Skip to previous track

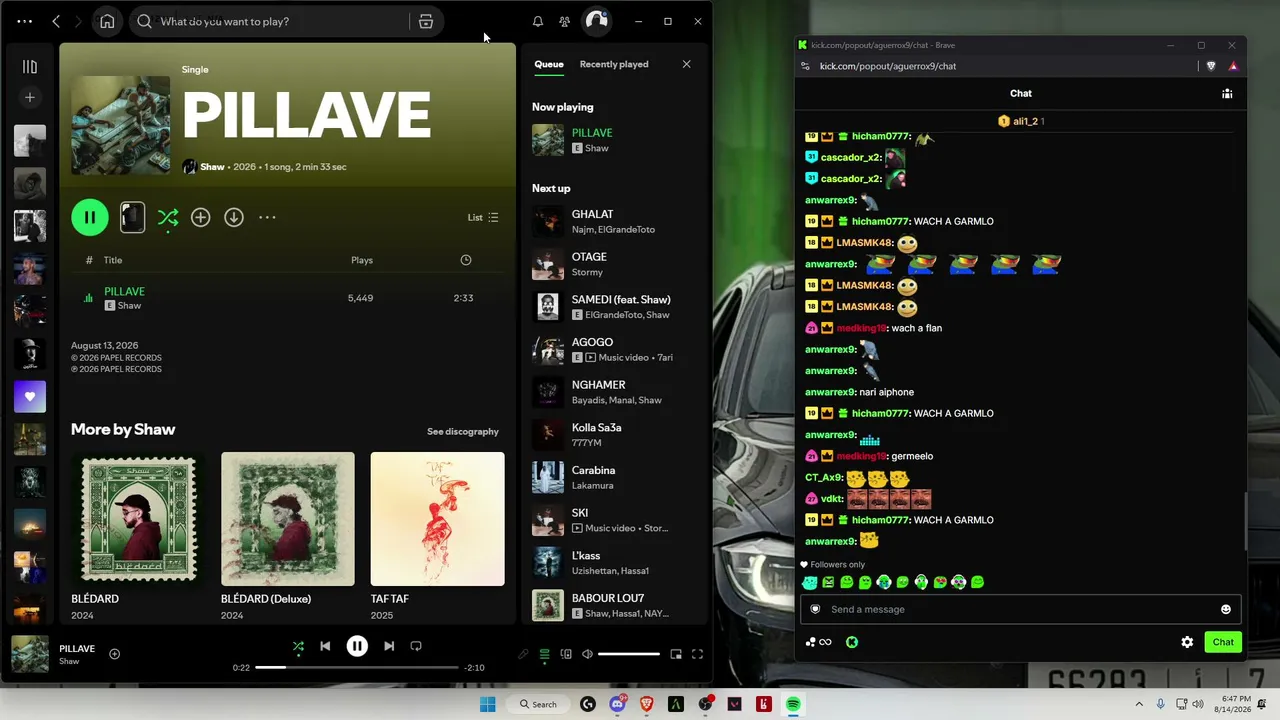click(325, 646)
